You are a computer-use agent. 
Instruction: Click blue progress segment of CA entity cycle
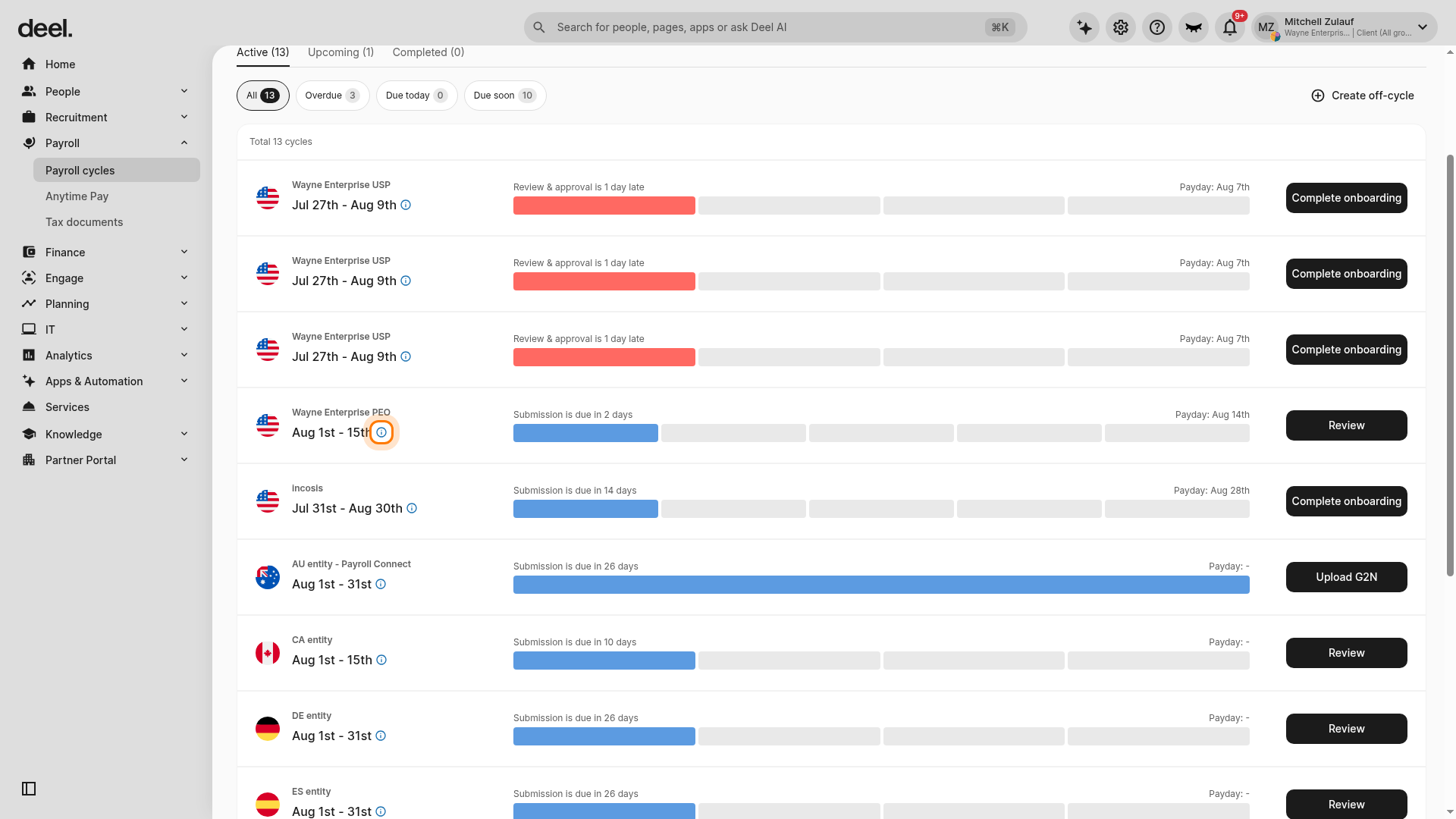point(604,661)
